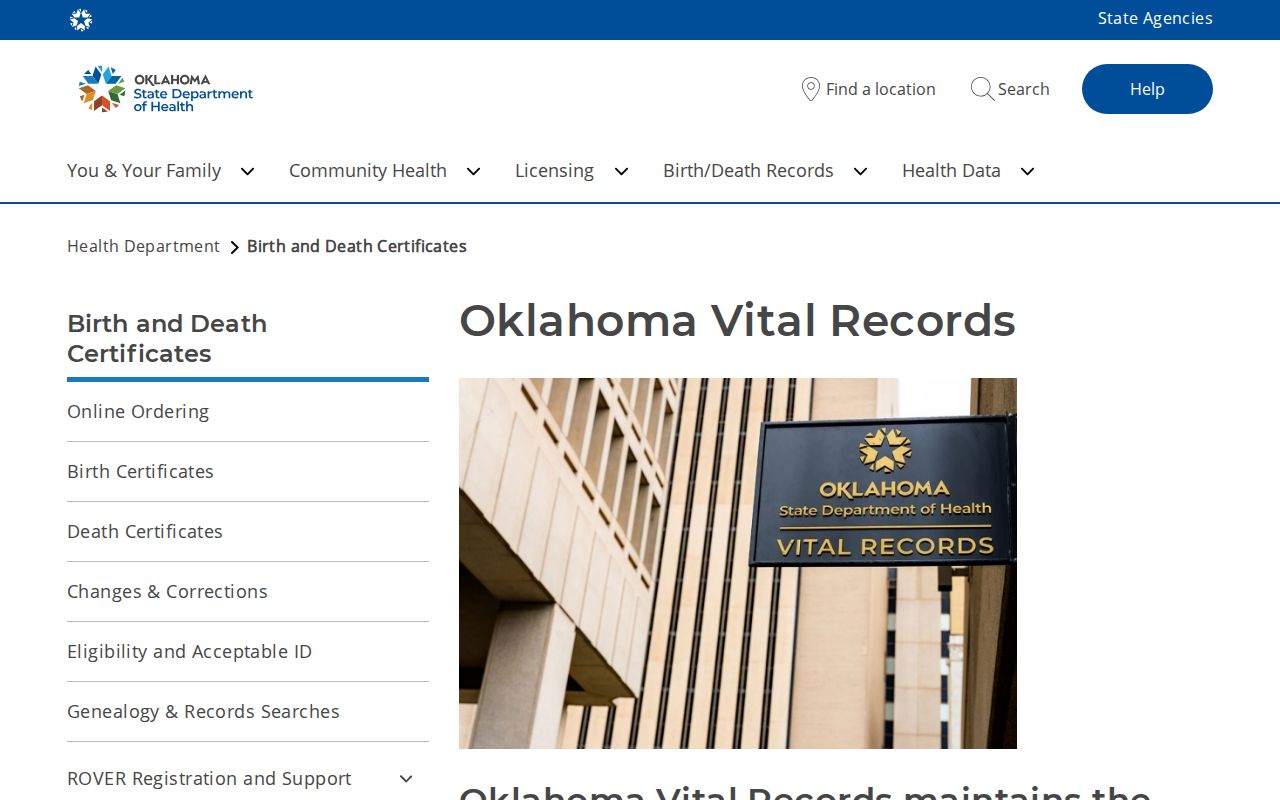Viewport: 1280px width, 800px height.
Task: Open Oklahoma State Department of Health logo
Action: [x=166, y=89]
